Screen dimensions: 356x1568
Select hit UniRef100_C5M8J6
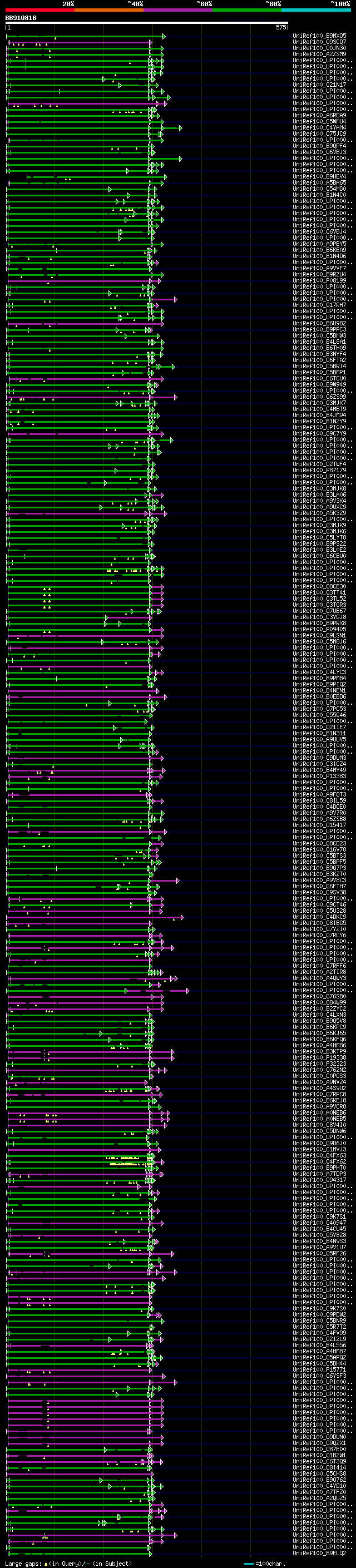pyautogui.click(x=319, y=641)
